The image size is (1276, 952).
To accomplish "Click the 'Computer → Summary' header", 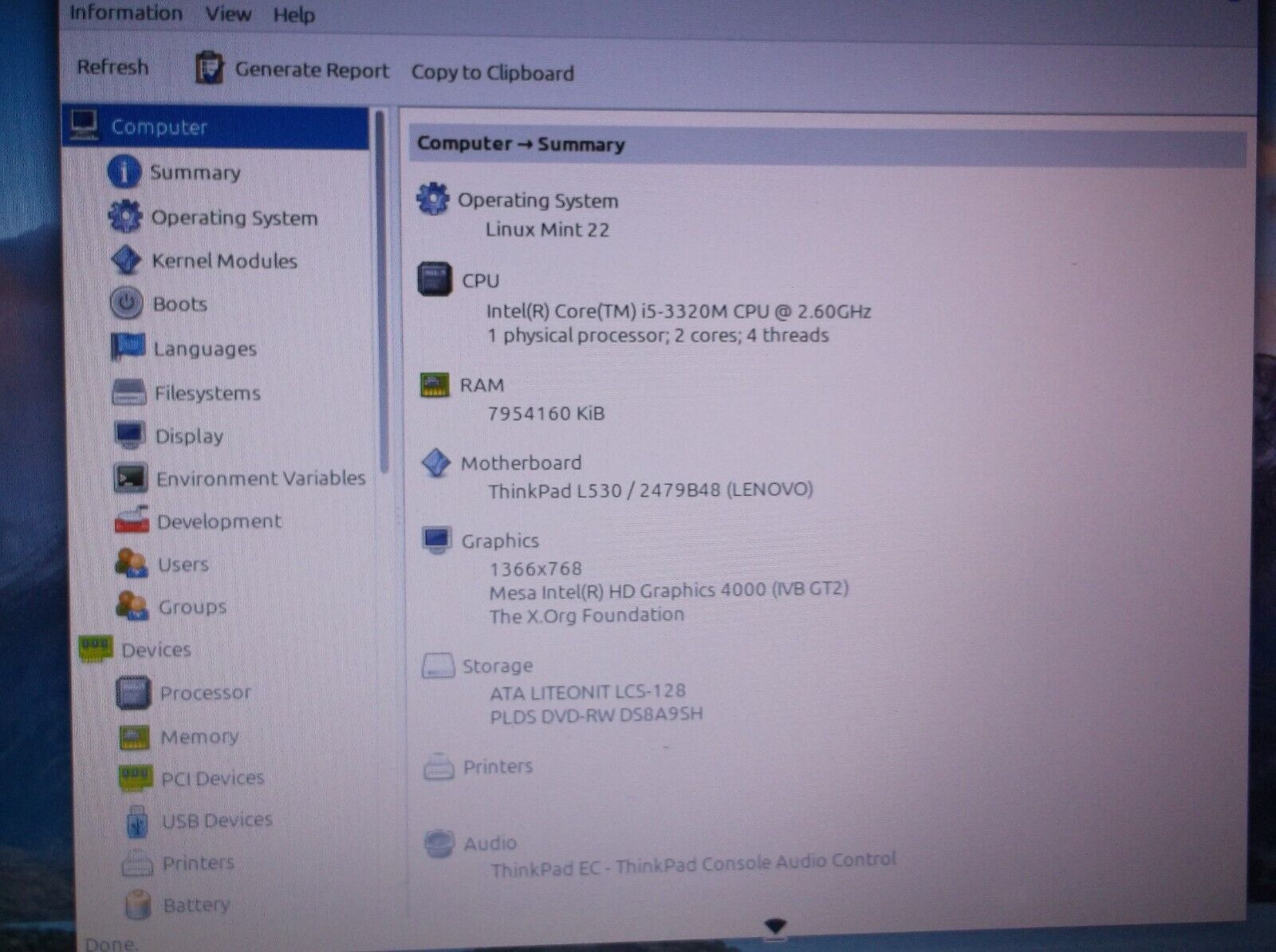I will pos(521,144).
